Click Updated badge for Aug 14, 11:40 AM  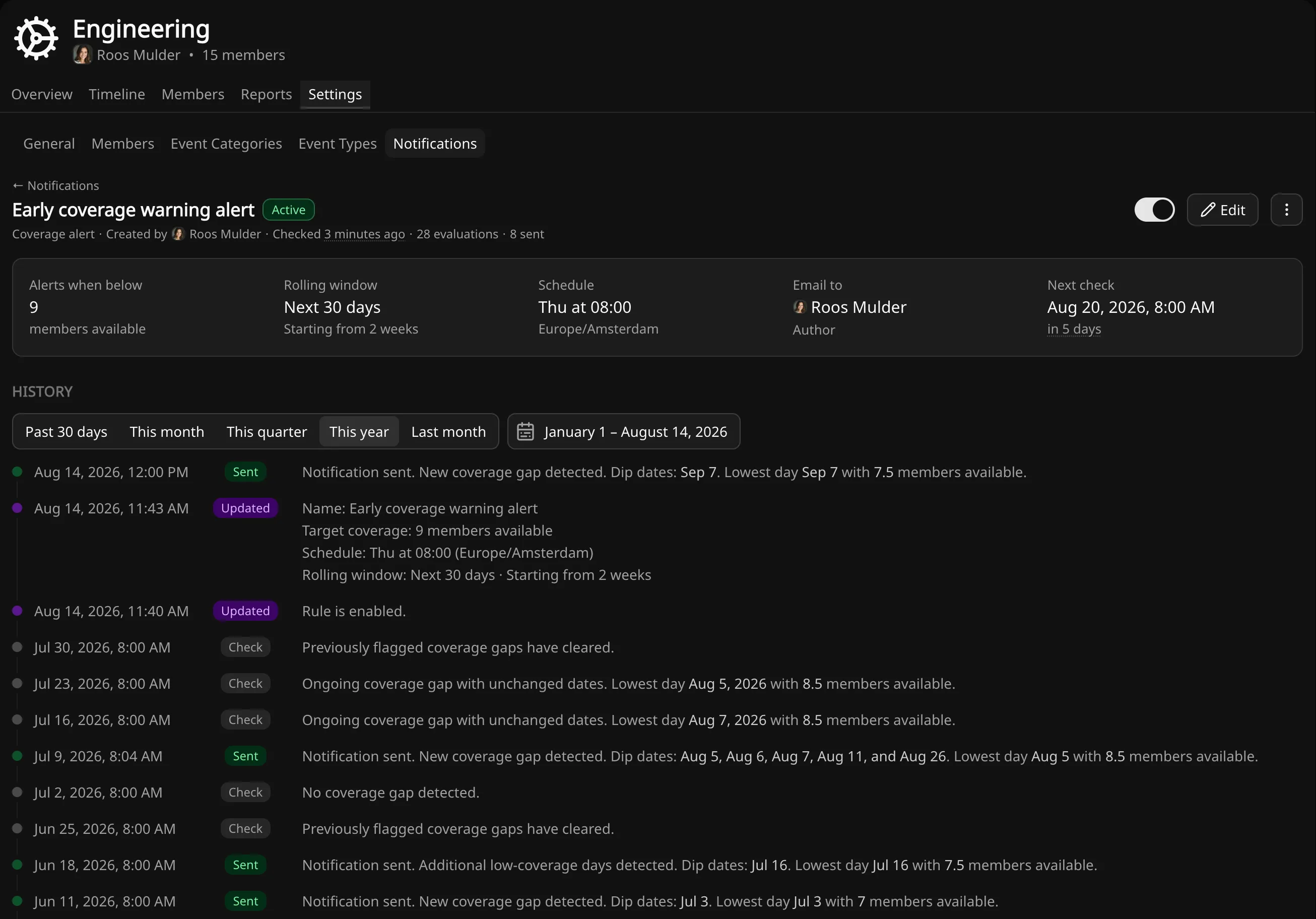[x=245, y=611]
